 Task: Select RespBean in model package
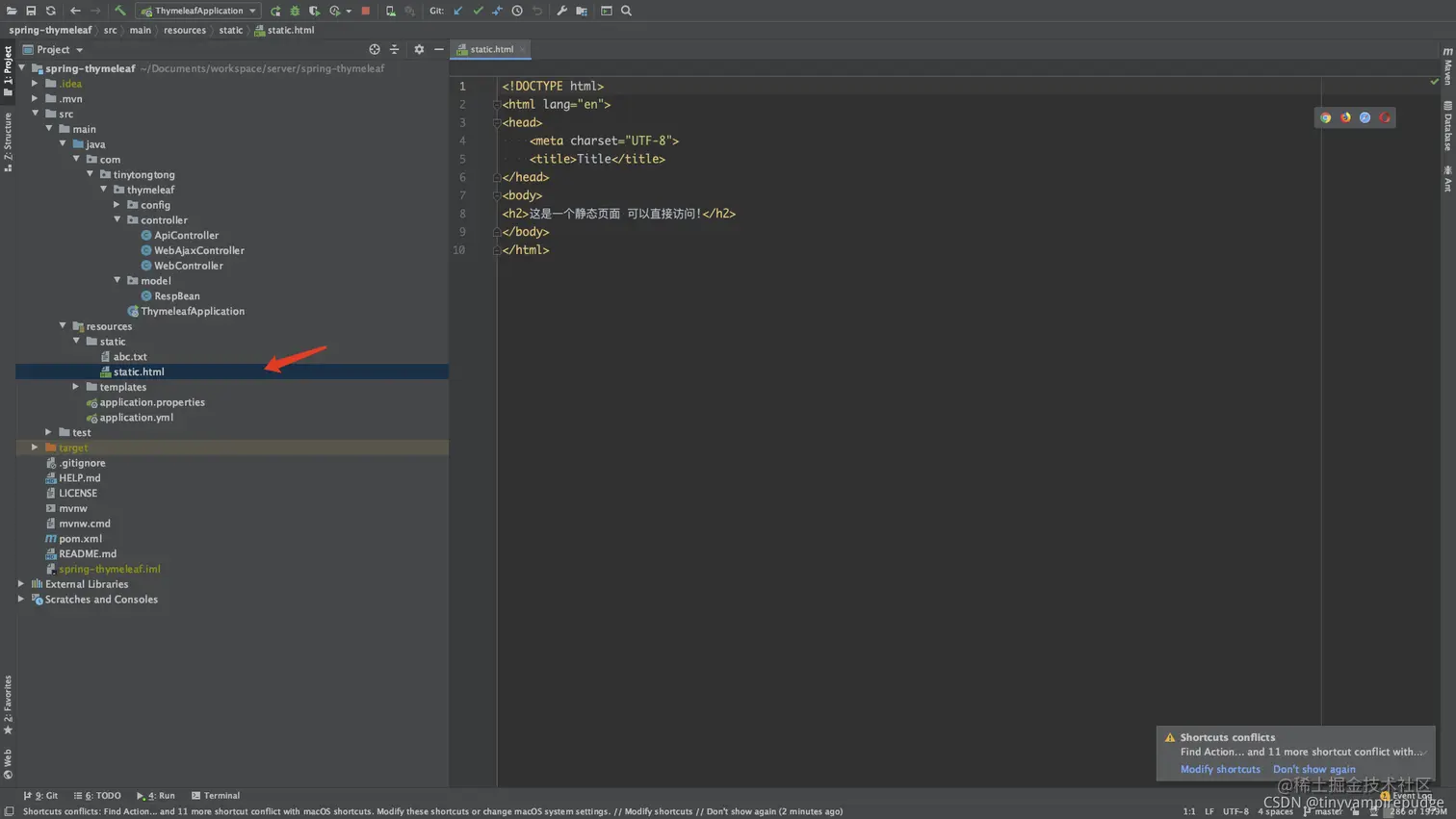tap(176, 295)
